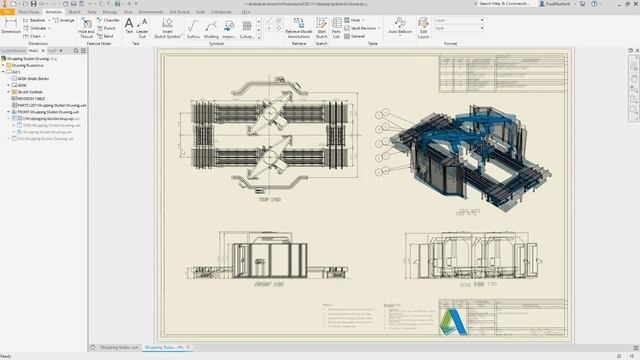Select the Chamfer note tool
The image size is (640, 360).
108,20
